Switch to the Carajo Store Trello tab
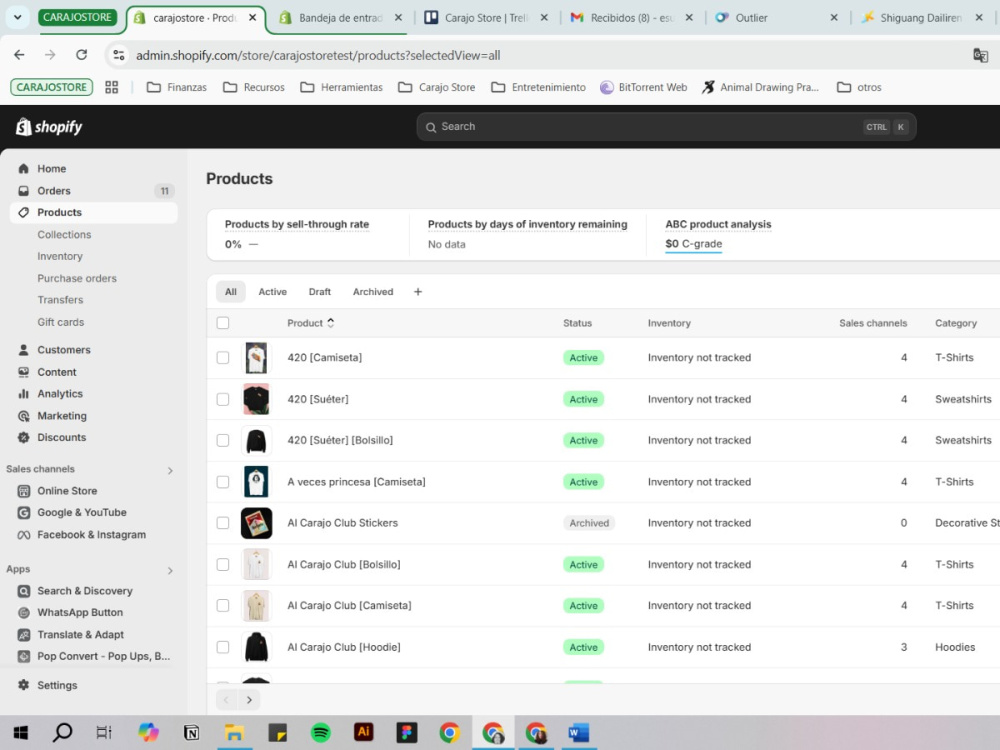Image resolution: width=1000 pixels, height=750 pixels. coord(486,18)
